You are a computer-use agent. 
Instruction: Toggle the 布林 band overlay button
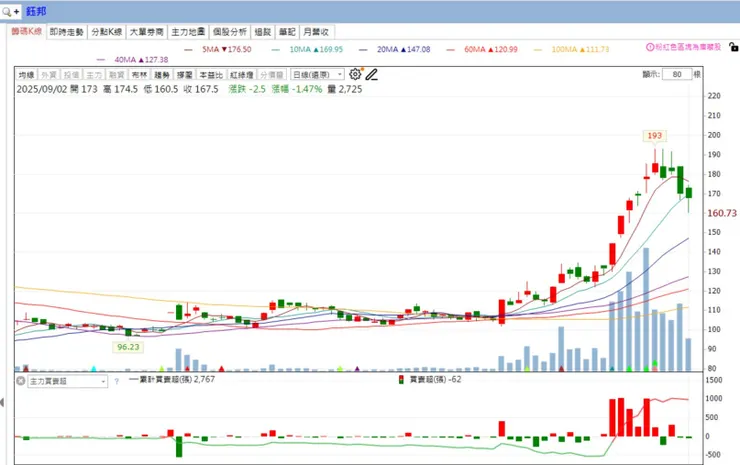coord(139,75)
